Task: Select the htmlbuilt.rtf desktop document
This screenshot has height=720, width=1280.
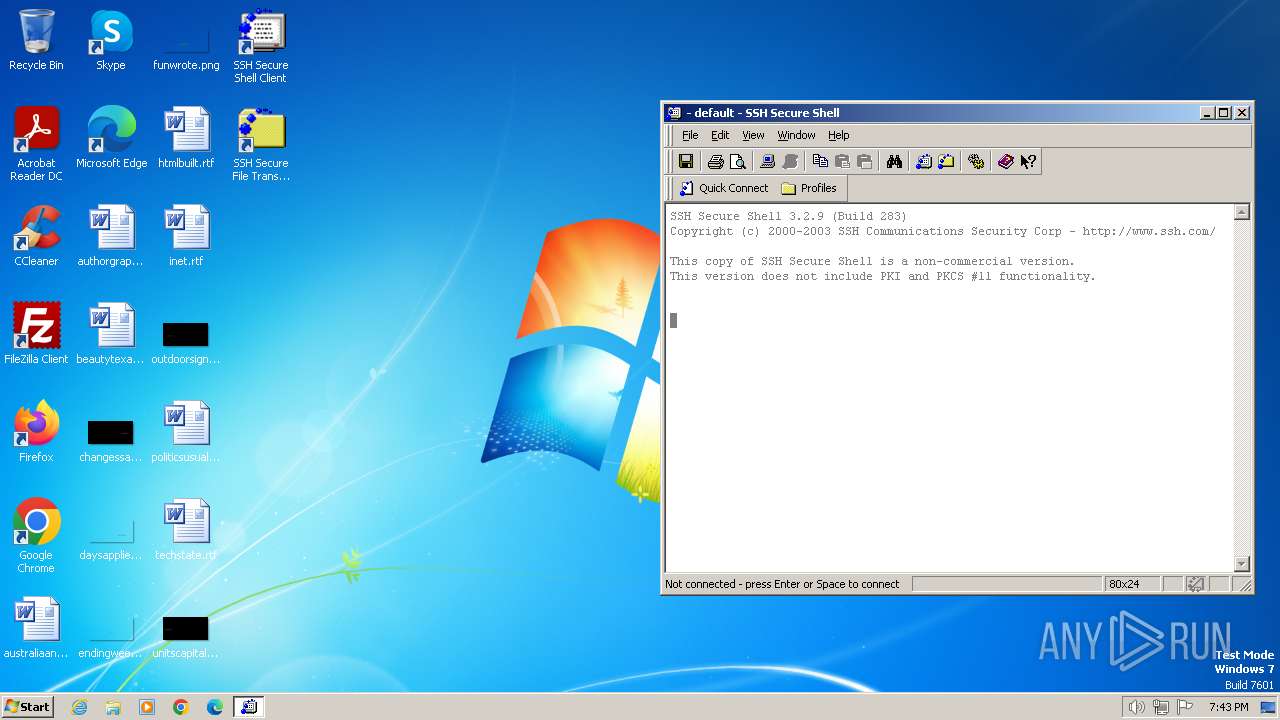Action: coord(186,138)
